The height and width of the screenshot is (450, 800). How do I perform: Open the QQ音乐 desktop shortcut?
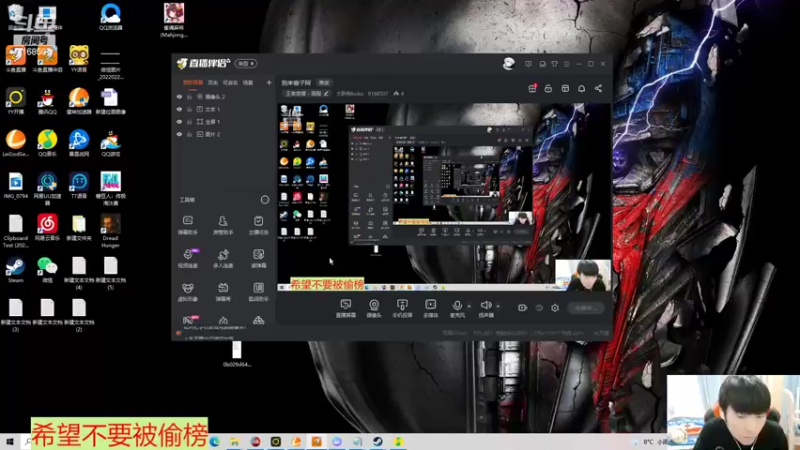[x=47, y=142]
